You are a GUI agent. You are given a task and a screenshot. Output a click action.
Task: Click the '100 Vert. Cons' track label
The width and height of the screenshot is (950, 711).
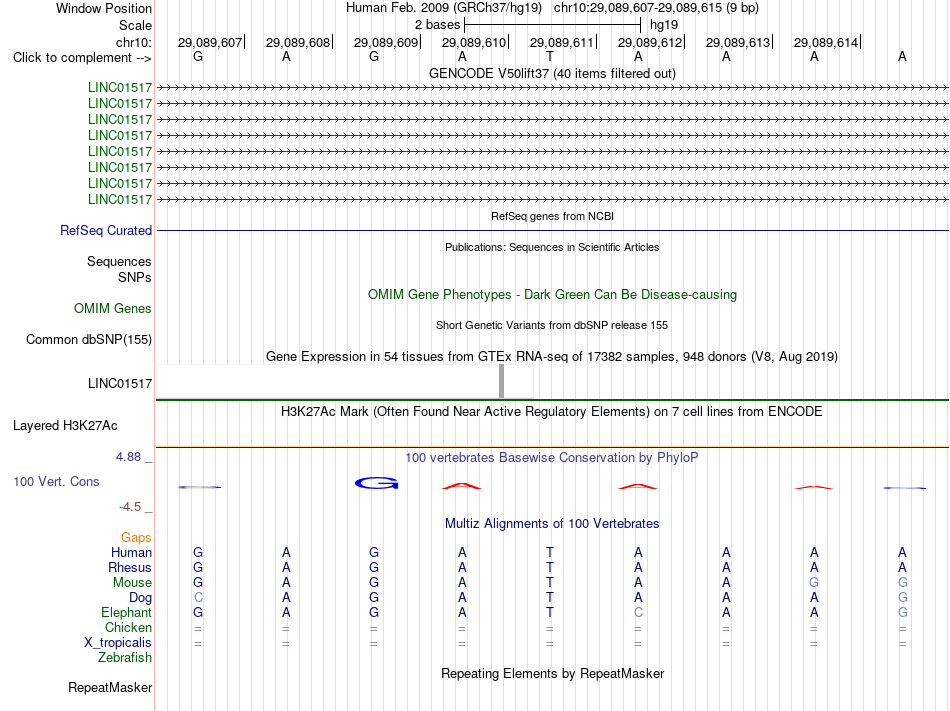click(56, 481)
